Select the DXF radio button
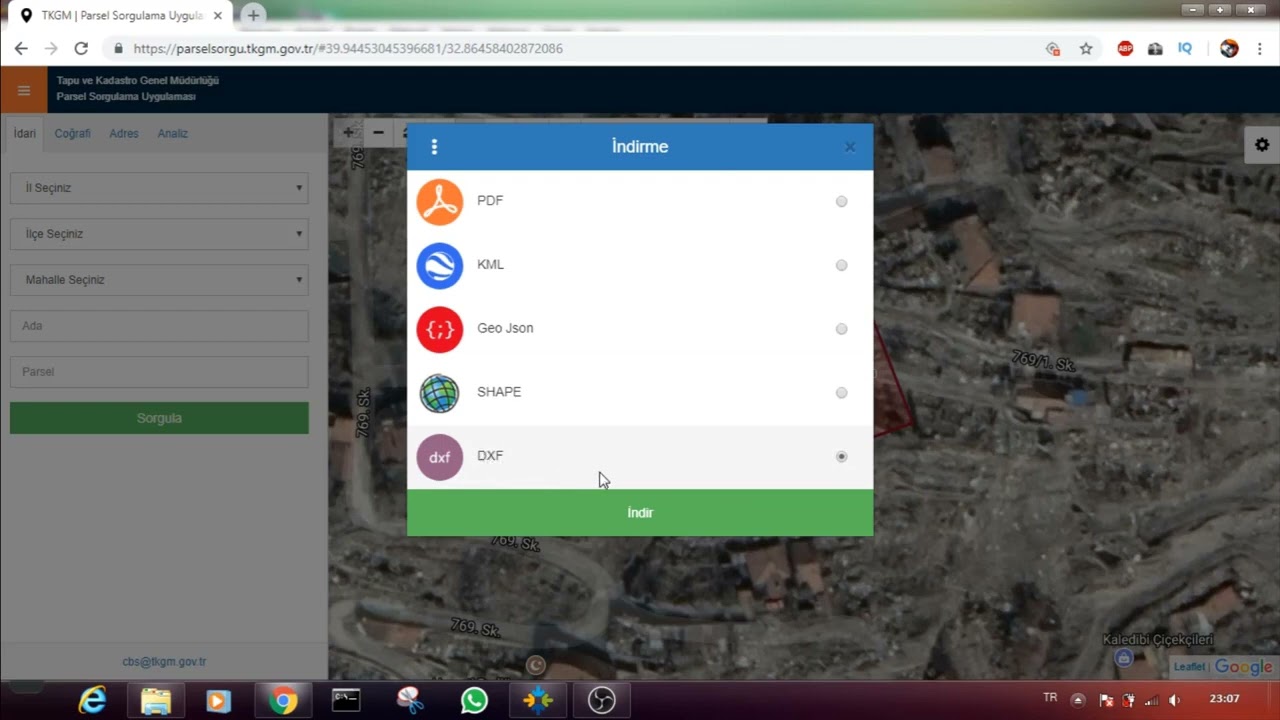The height and width of the screenshot is (720, 1280). [x=841, y=456]
